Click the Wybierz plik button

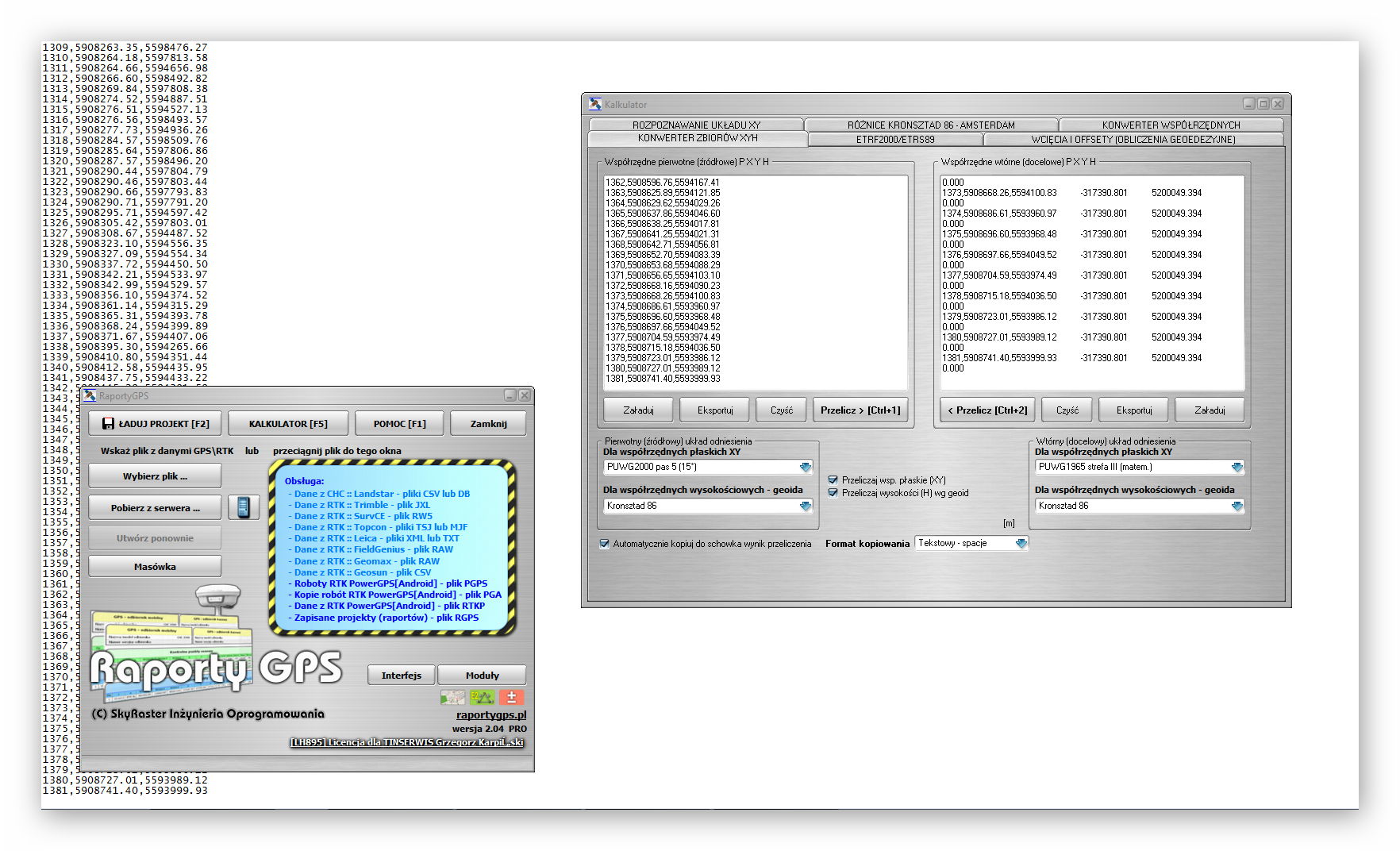click(155, 476)
